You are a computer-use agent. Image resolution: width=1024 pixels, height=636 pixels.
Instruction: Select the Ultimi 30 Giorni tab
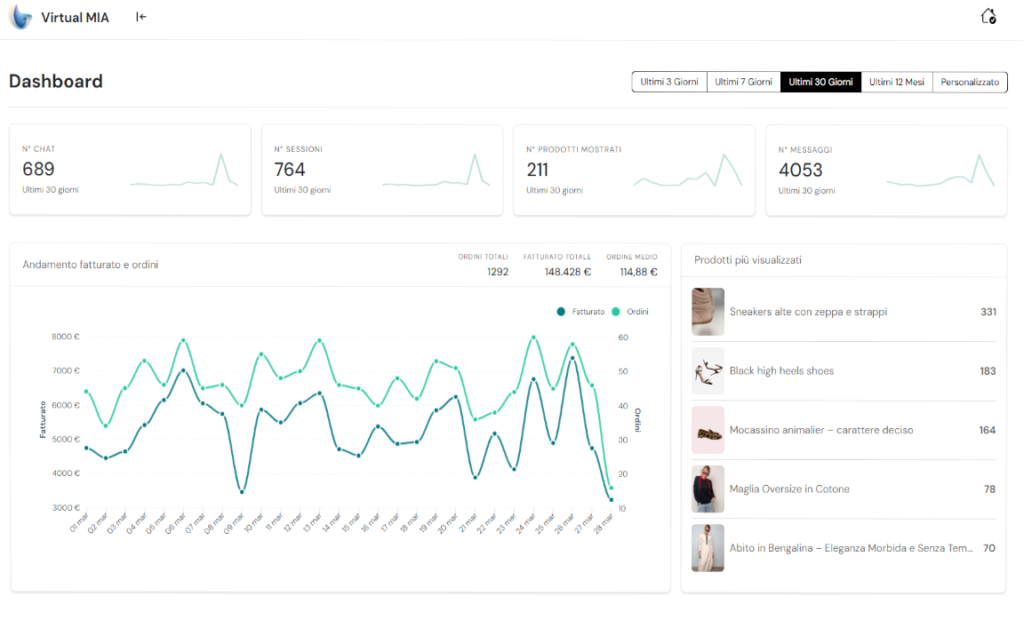point(820,82)
